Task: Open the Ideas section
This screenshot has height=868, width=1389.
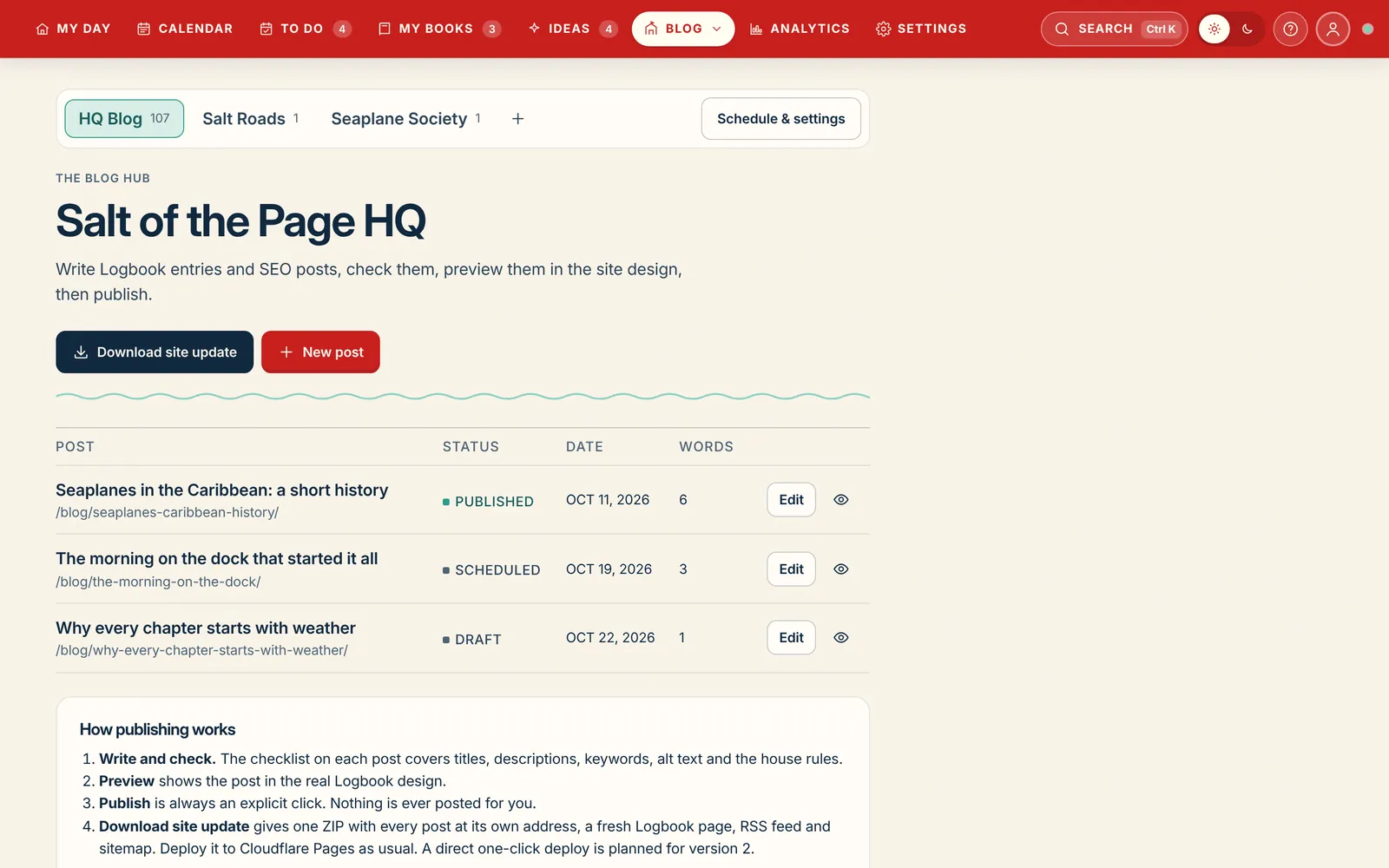Action: click(x=573, y=29)
